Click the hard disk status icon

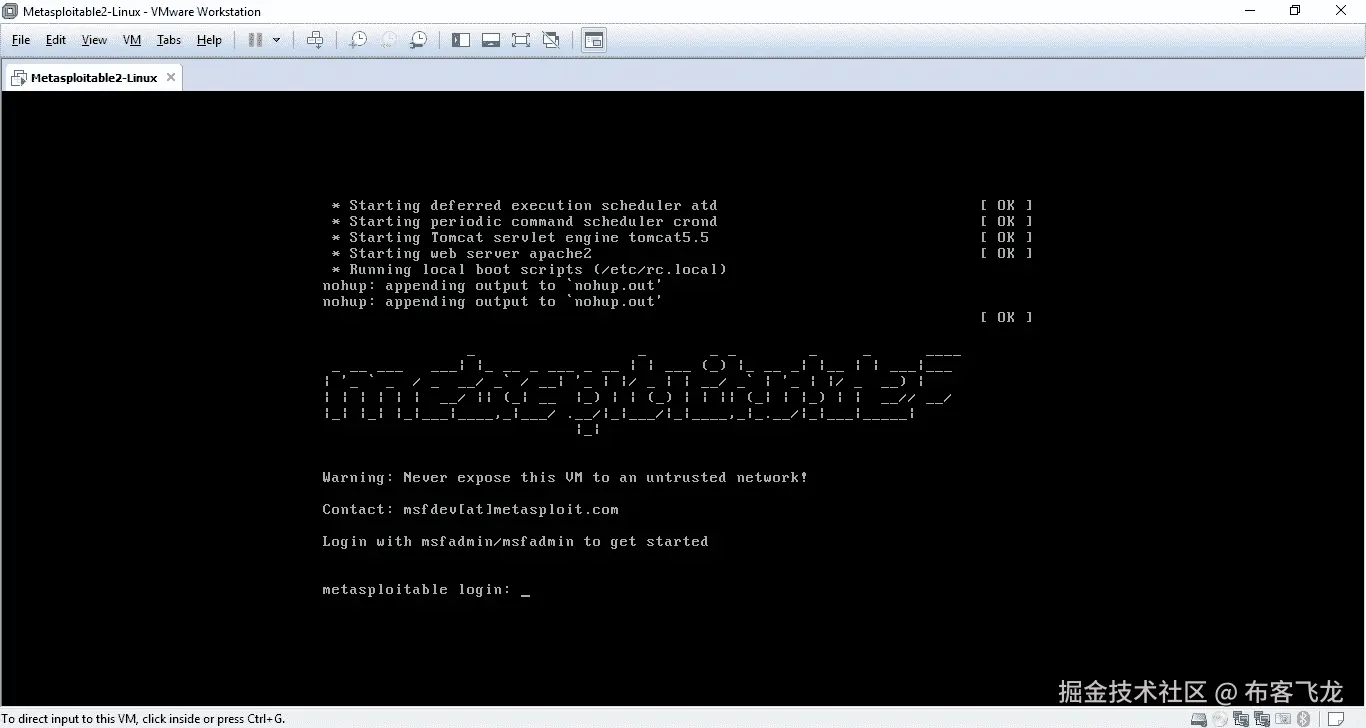coord(1198,718)
